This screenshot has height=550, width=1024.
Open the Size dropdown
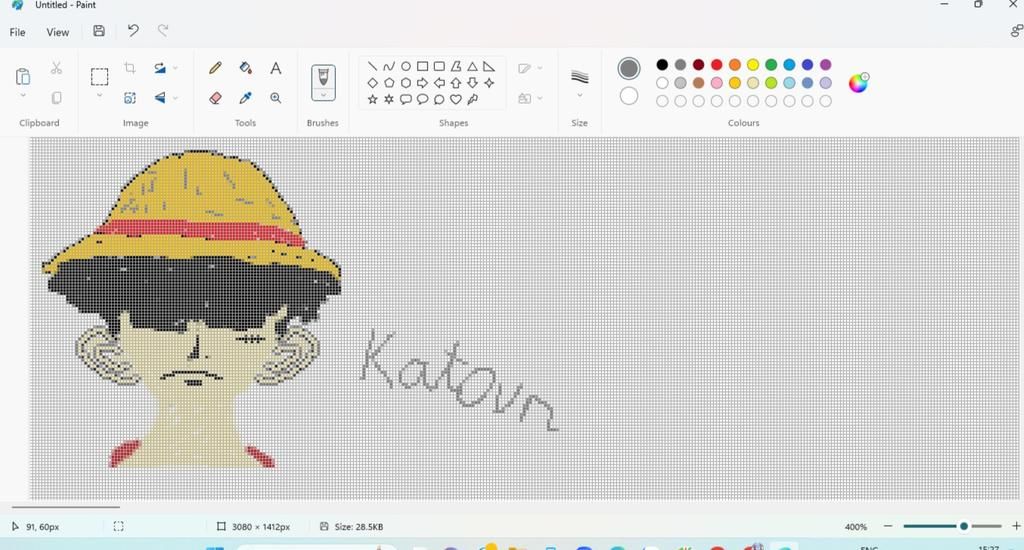coord(580,96)
